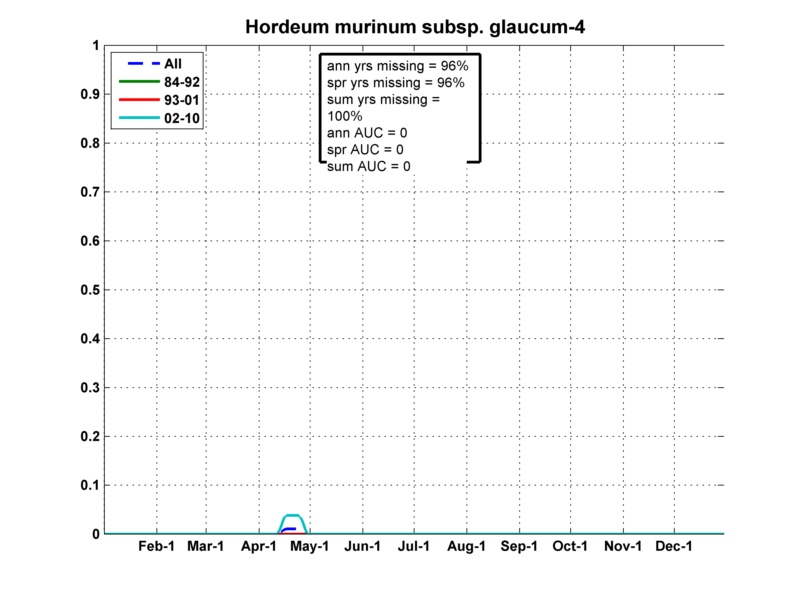Select the May-1 x-axis tick label
800x600 pixels.
[311, 548]
